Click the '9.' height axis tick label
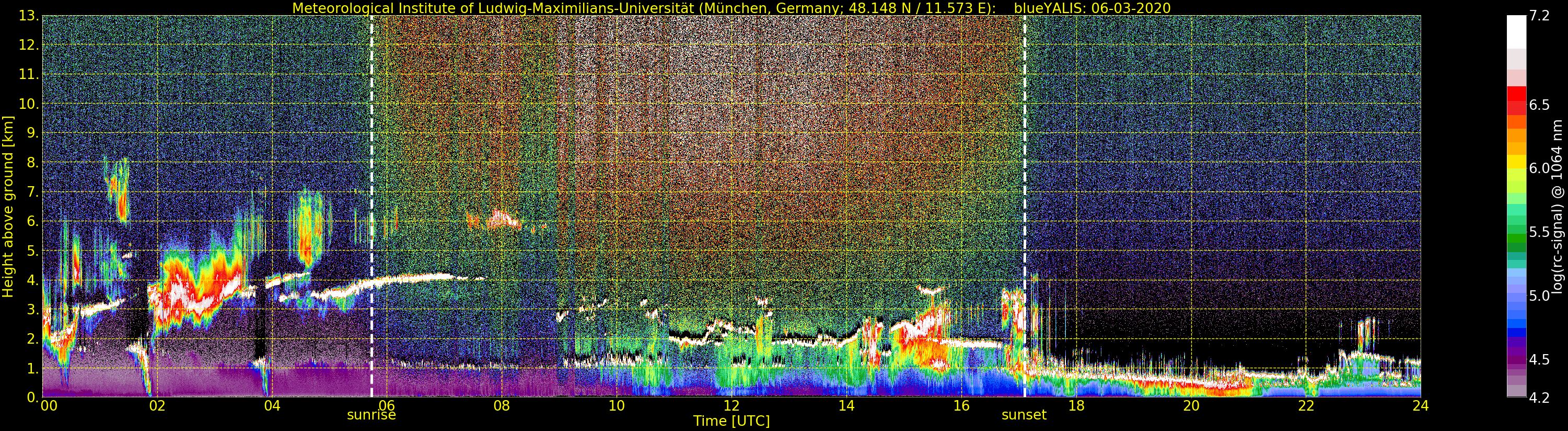Image resolution: width=1568 pixels, height=431 pixels. click(33, 133)
